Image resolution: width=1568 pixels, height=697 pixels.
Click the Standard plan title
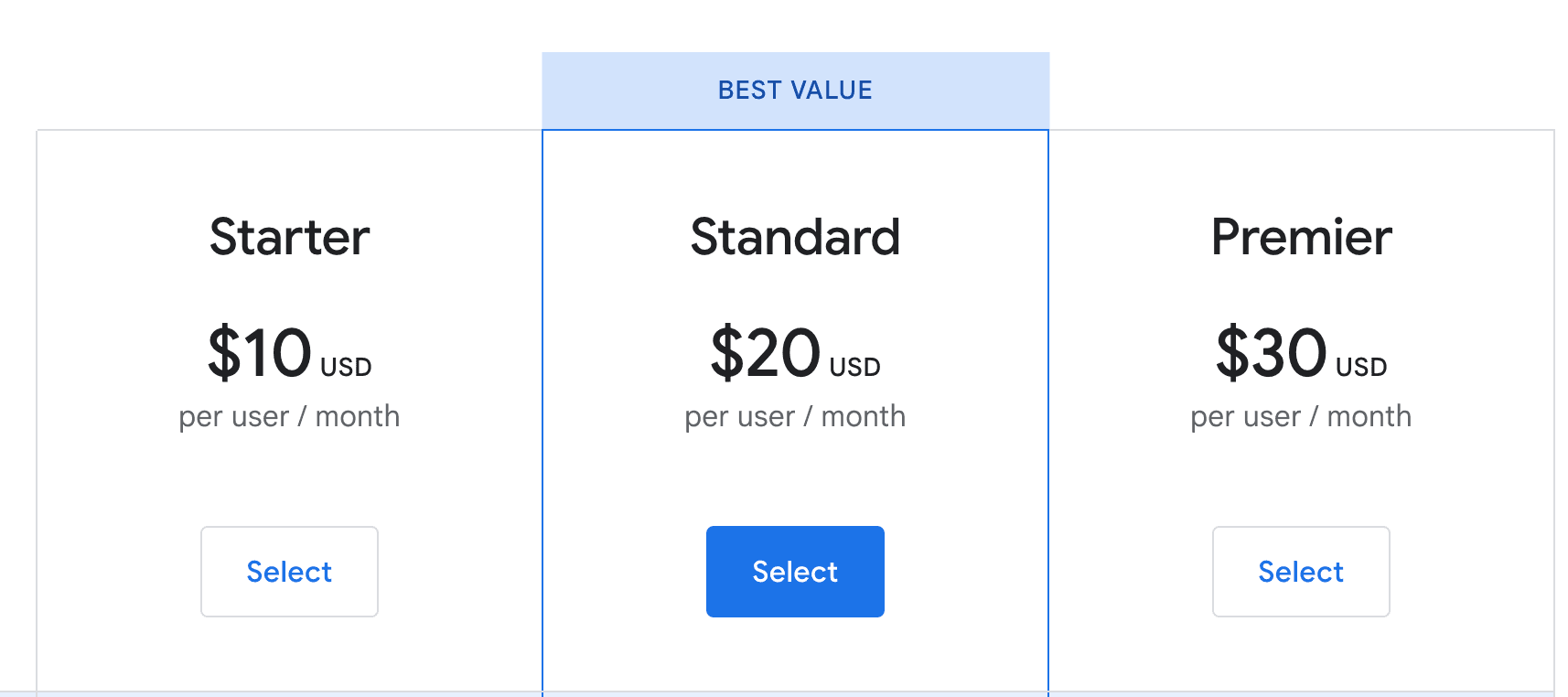795,237
